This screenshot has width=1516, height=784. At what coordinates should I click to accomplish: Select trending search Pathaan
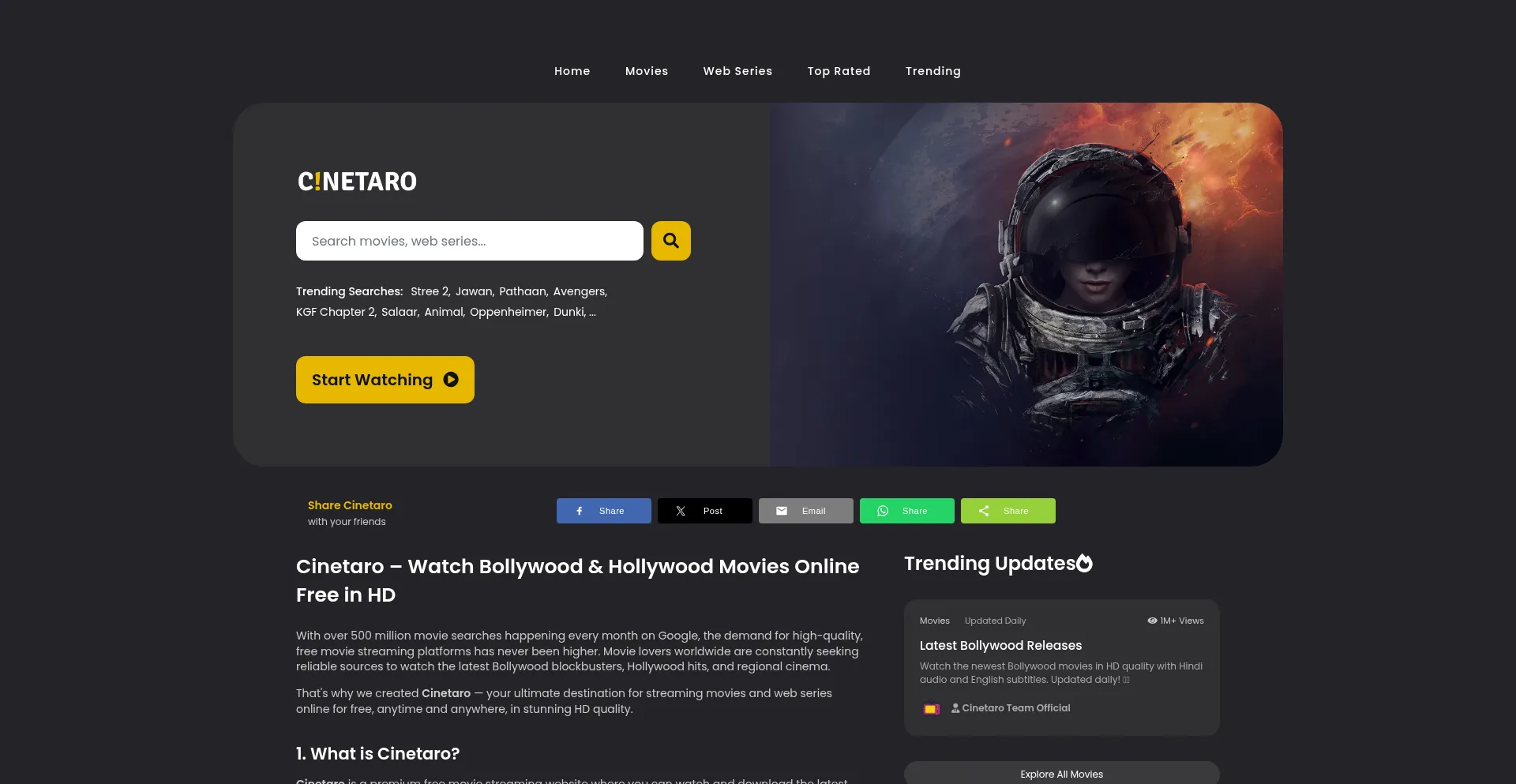(523, 291)
